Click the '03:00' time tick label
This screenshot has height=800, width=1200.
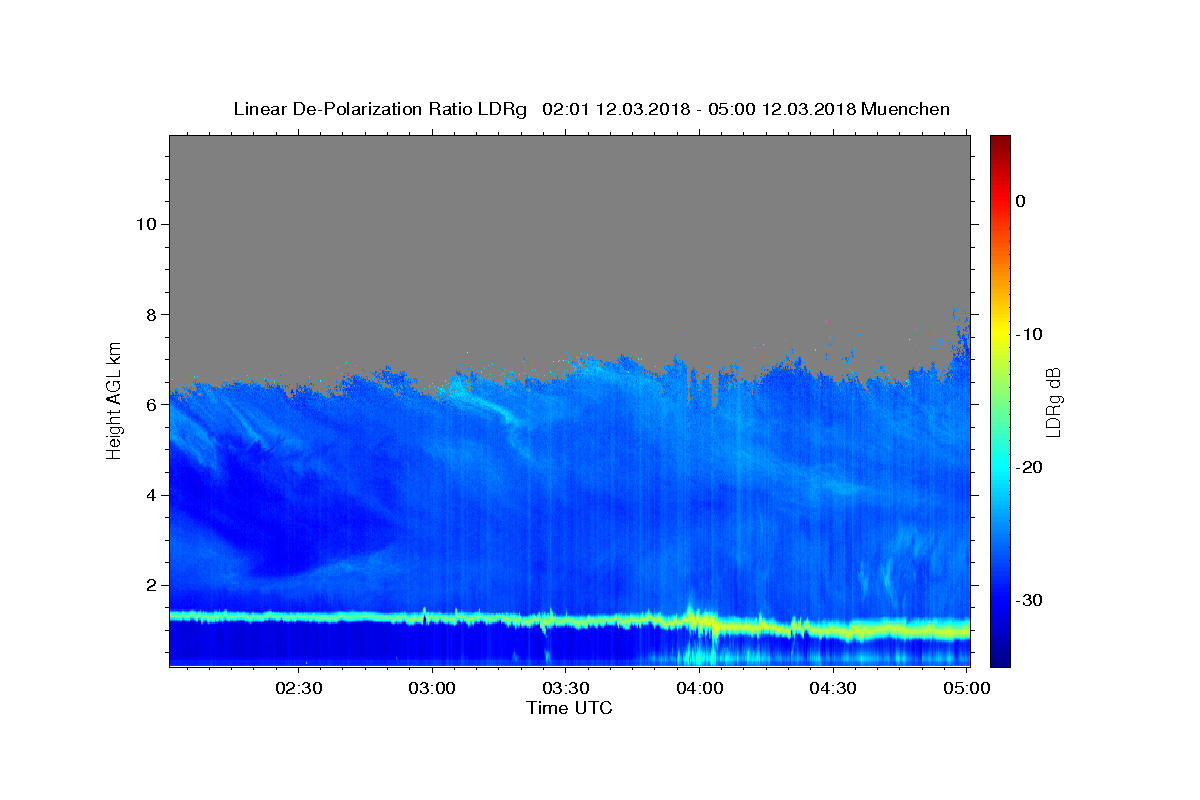click(x=433, y=688)
